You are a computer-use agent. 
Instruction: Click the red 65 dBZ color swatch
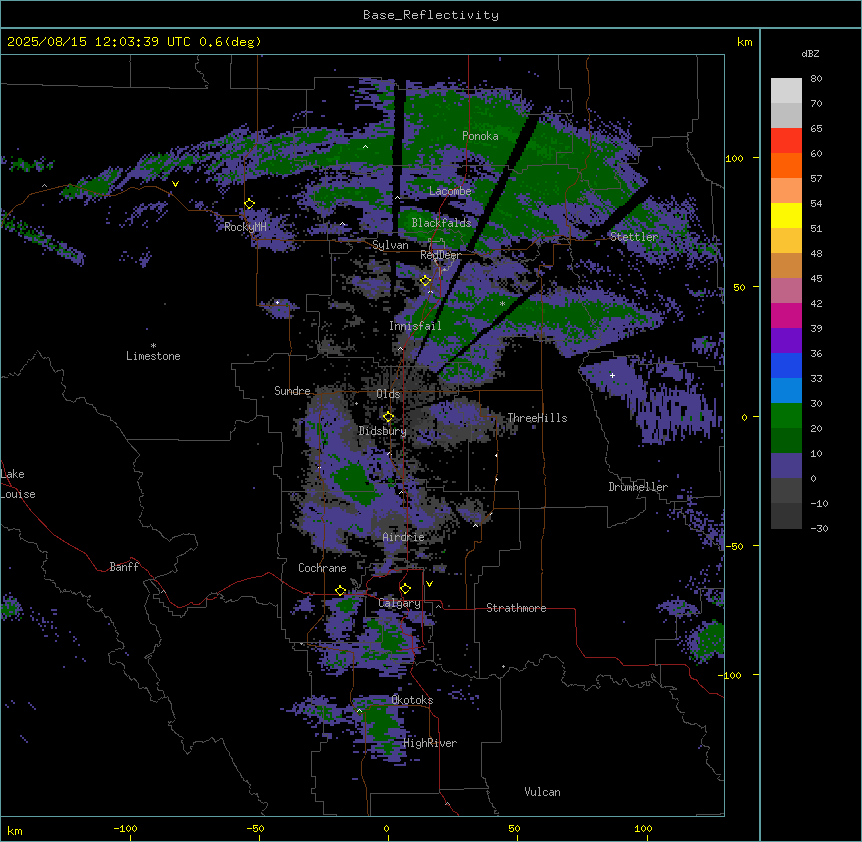point(786,141)
